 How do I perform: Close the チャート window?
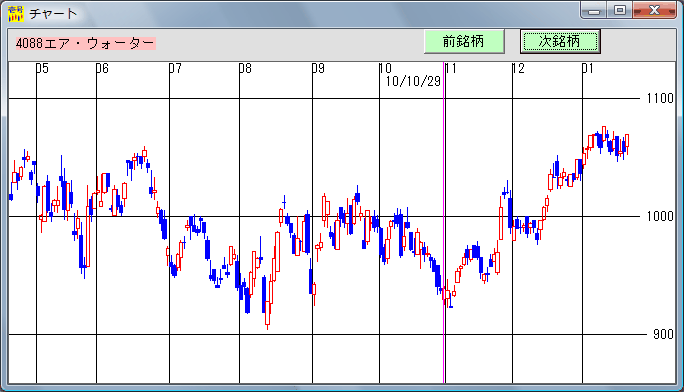[654, 10]
